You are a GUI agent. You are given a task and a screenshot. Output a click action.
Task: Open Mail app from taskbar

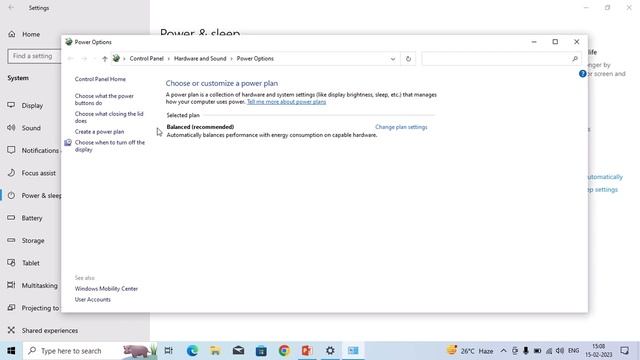click(x=238, y=351)
